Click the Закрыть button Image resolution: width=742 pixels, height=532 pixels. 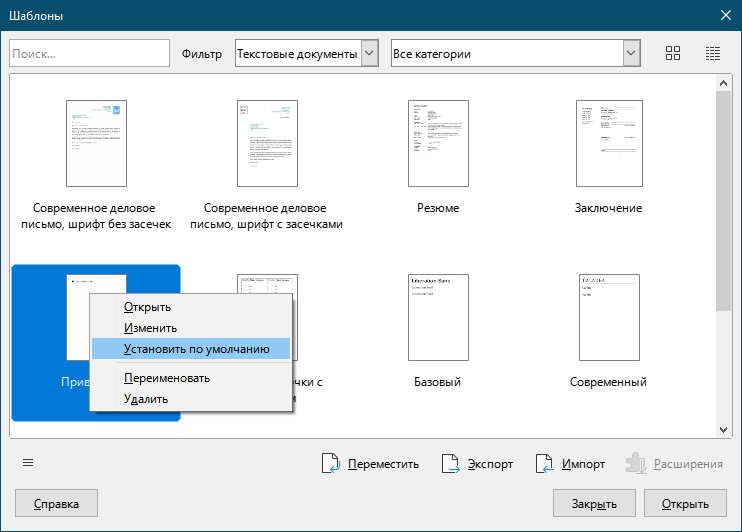[x=594, y=504]
